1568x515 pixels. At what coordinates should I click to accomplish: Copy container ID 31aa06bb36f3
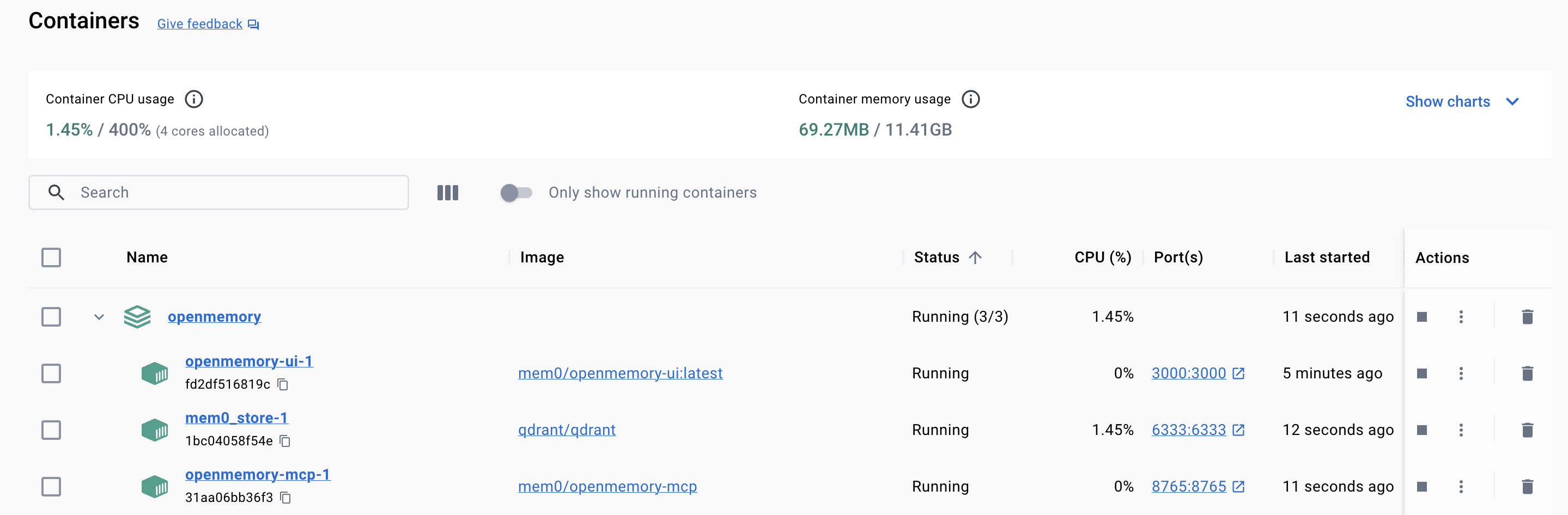click(x=285, y=498)
